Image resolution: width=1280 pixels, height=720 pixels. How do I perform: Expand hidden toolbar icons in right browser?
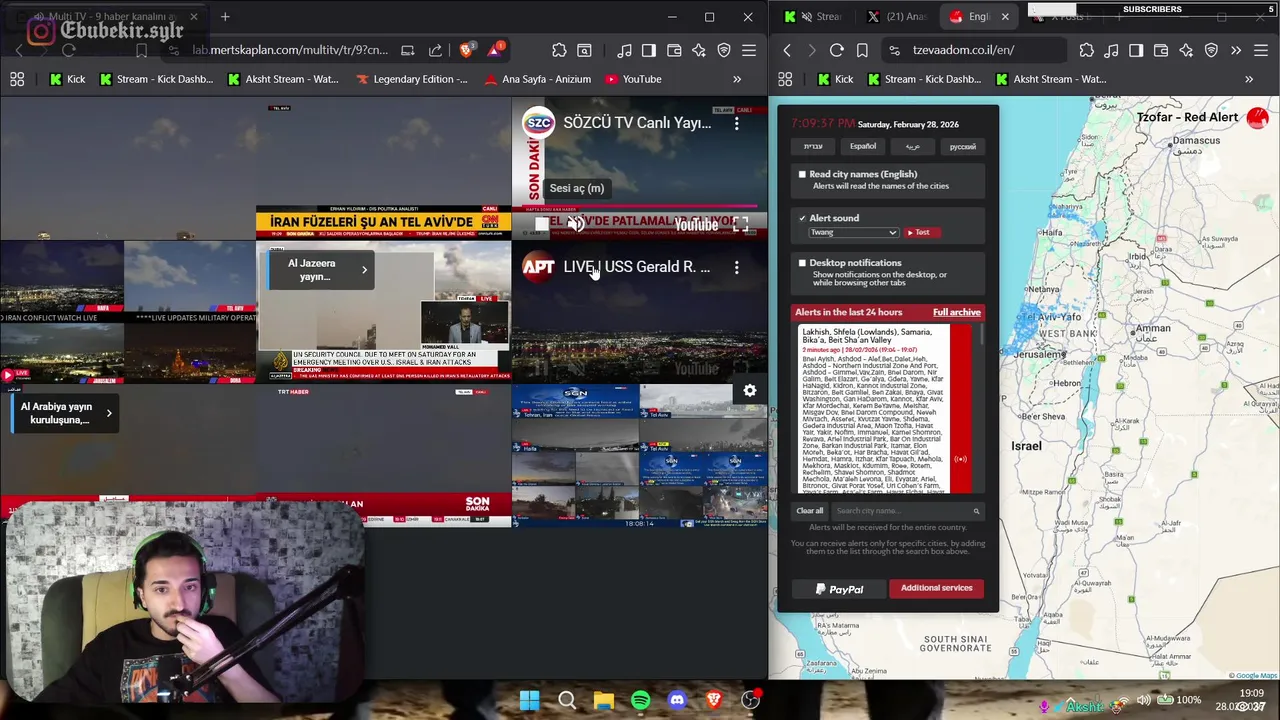[1236, 50]
